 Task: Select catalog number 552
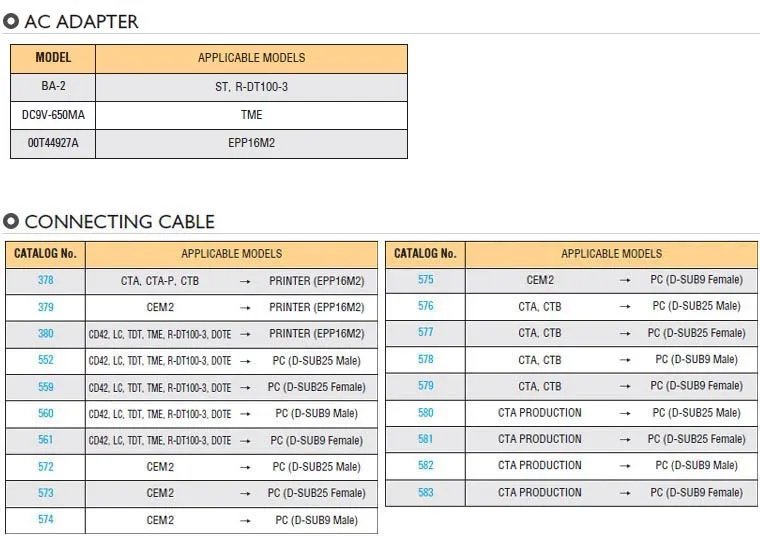46,360
